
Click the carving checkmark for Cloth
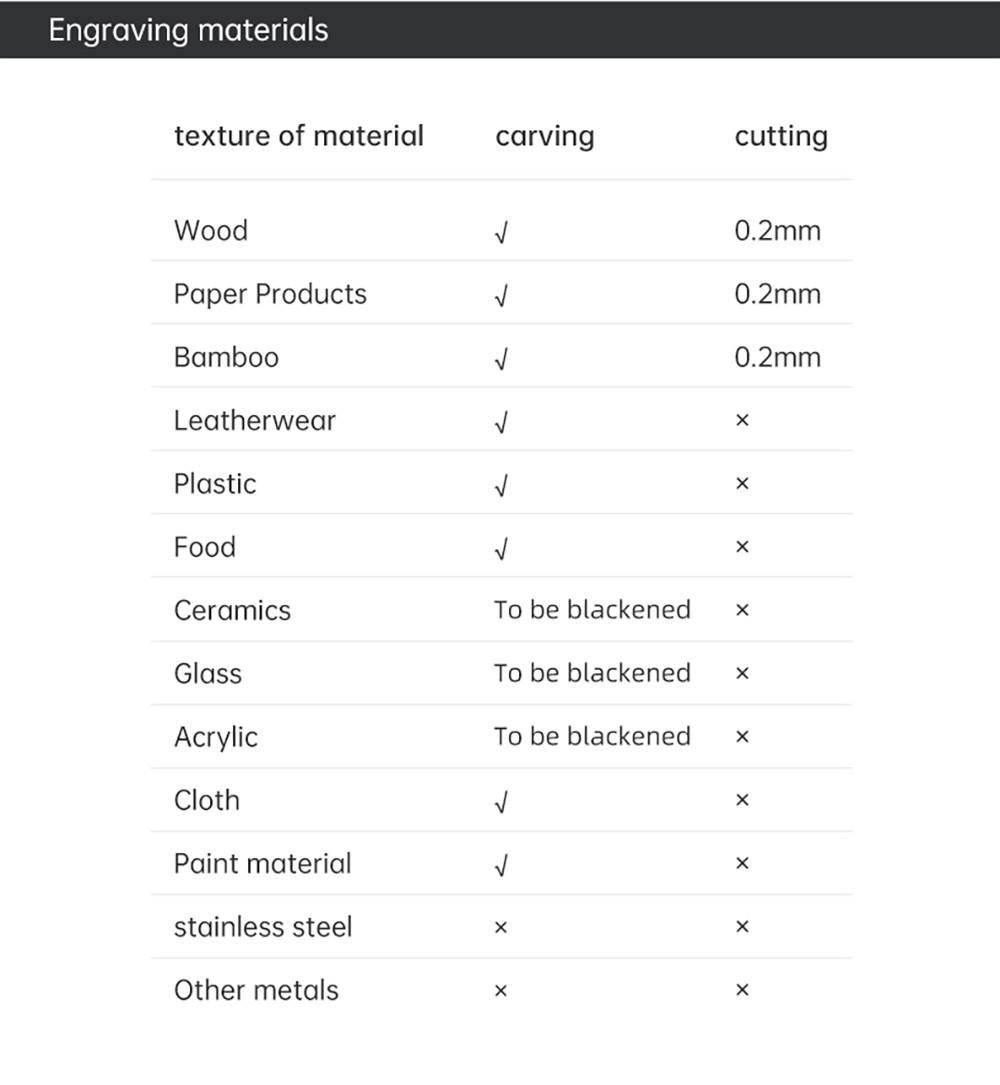pyautogui.click(x=501, y=802)
